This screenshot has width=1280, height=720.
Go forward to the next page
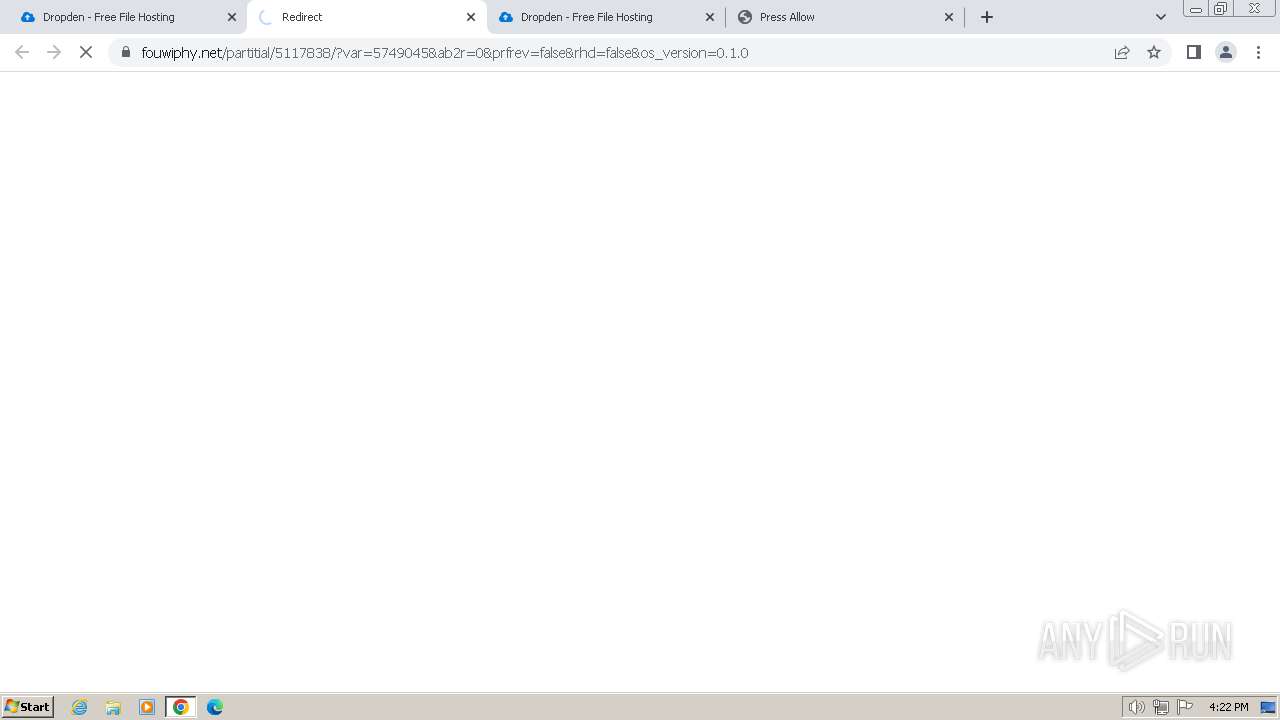tap(54, 52)
